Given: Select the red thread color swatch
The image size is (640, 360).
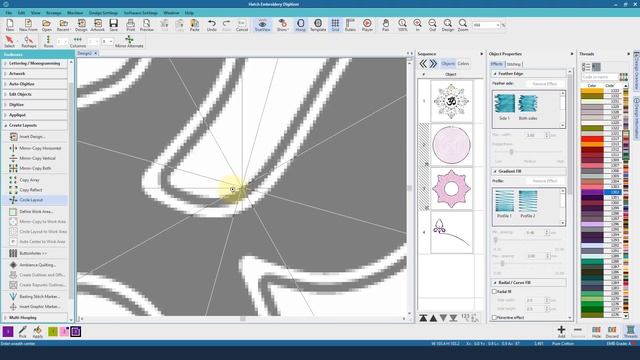Looking at the screenshot, I should tap(592, 139).
